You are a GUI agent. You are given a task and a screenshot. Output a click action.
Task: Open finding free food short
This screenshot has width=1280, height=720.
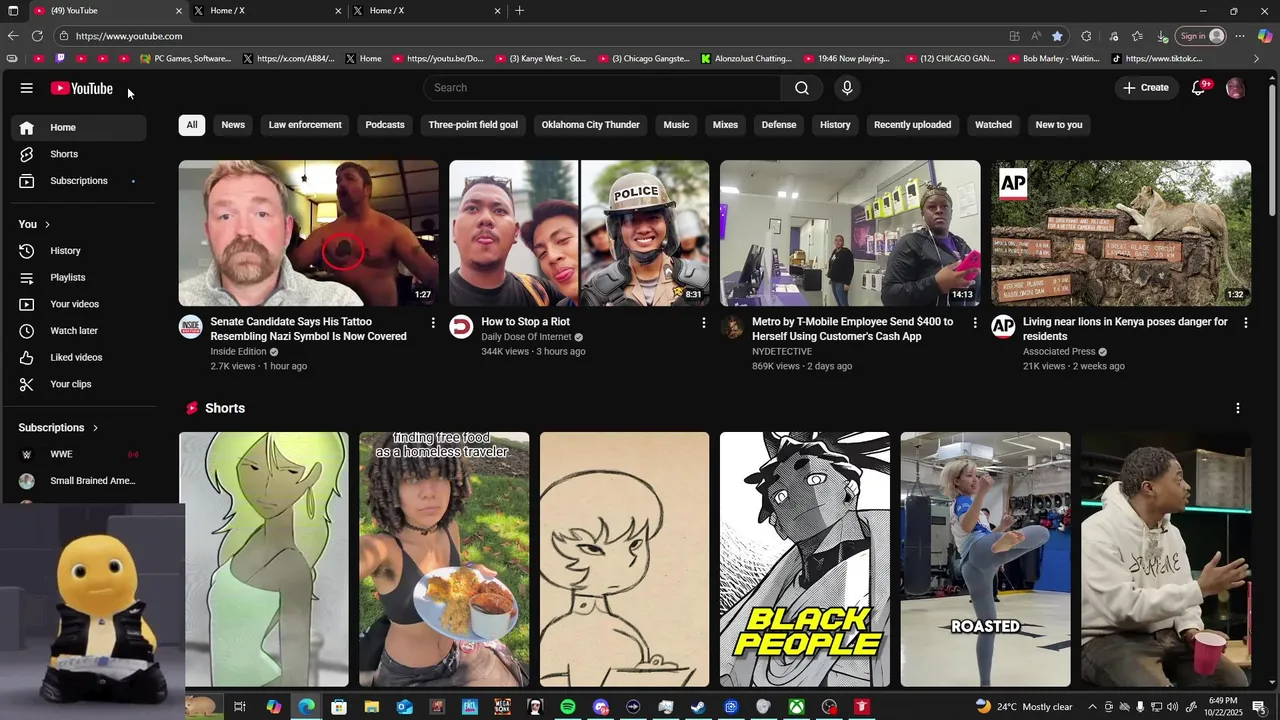(x=444, y=559)
